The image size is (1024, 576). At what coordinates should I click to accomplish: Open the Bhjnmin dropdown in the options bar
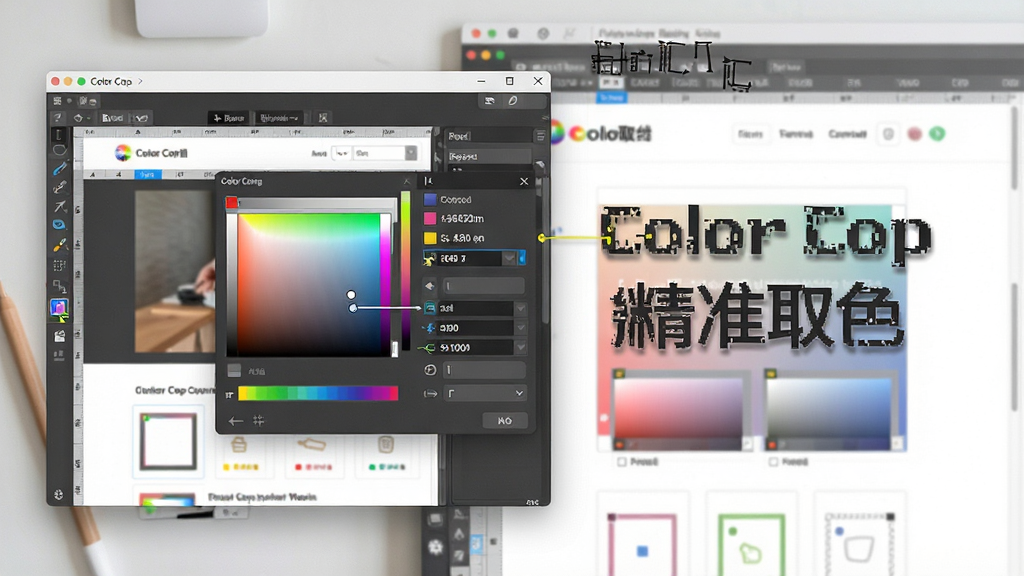[x=280, y=118]
